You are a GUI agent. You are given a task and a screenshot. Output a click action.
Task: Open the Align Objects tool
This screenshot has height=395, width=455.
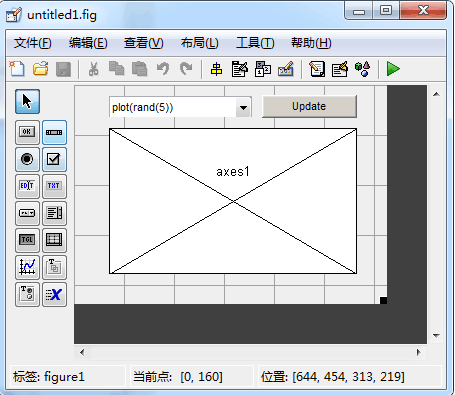click(216, 69)
